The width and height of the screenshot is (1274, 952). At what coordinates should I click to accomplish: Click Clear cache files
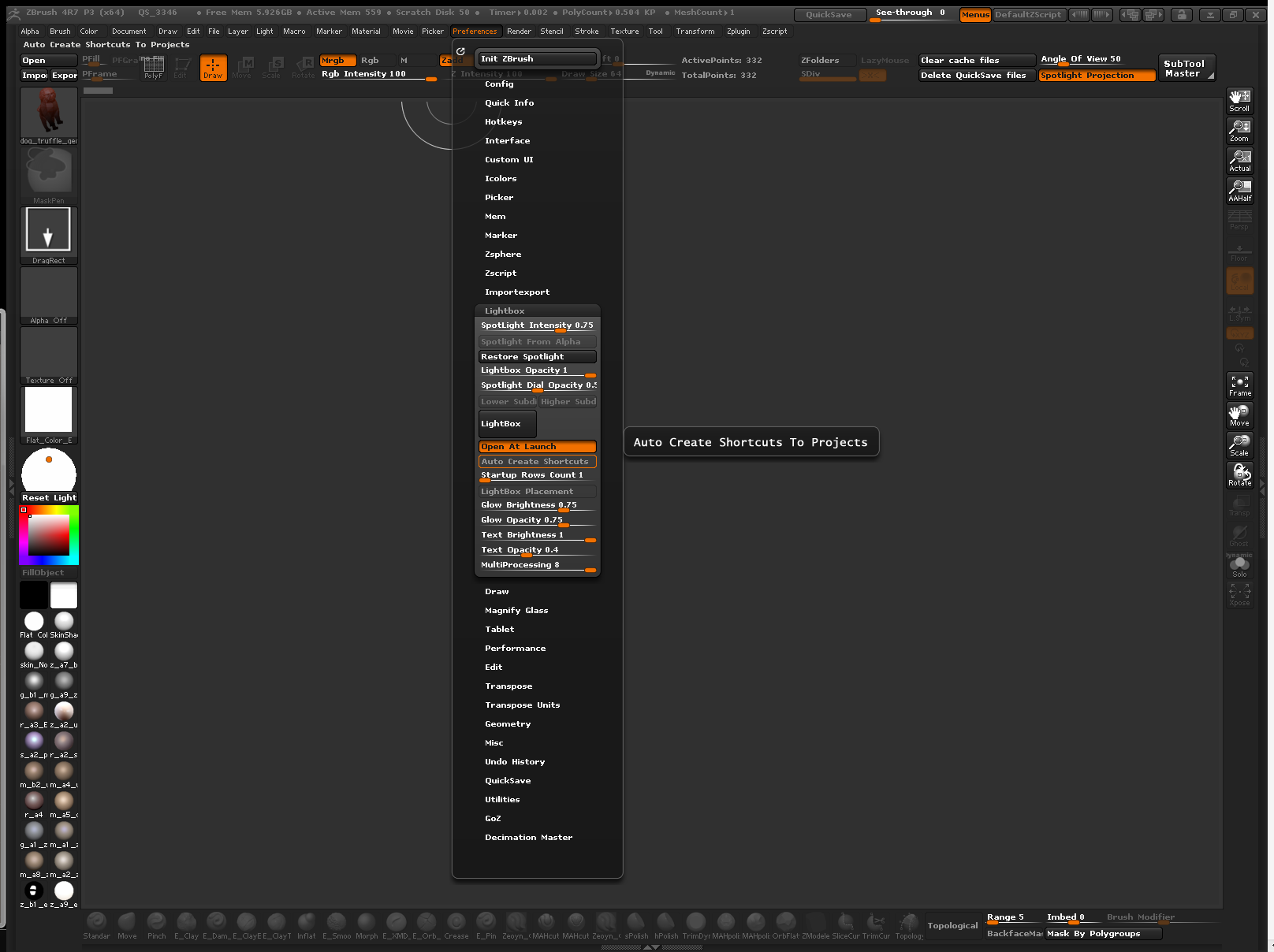[x=977, y=61]
